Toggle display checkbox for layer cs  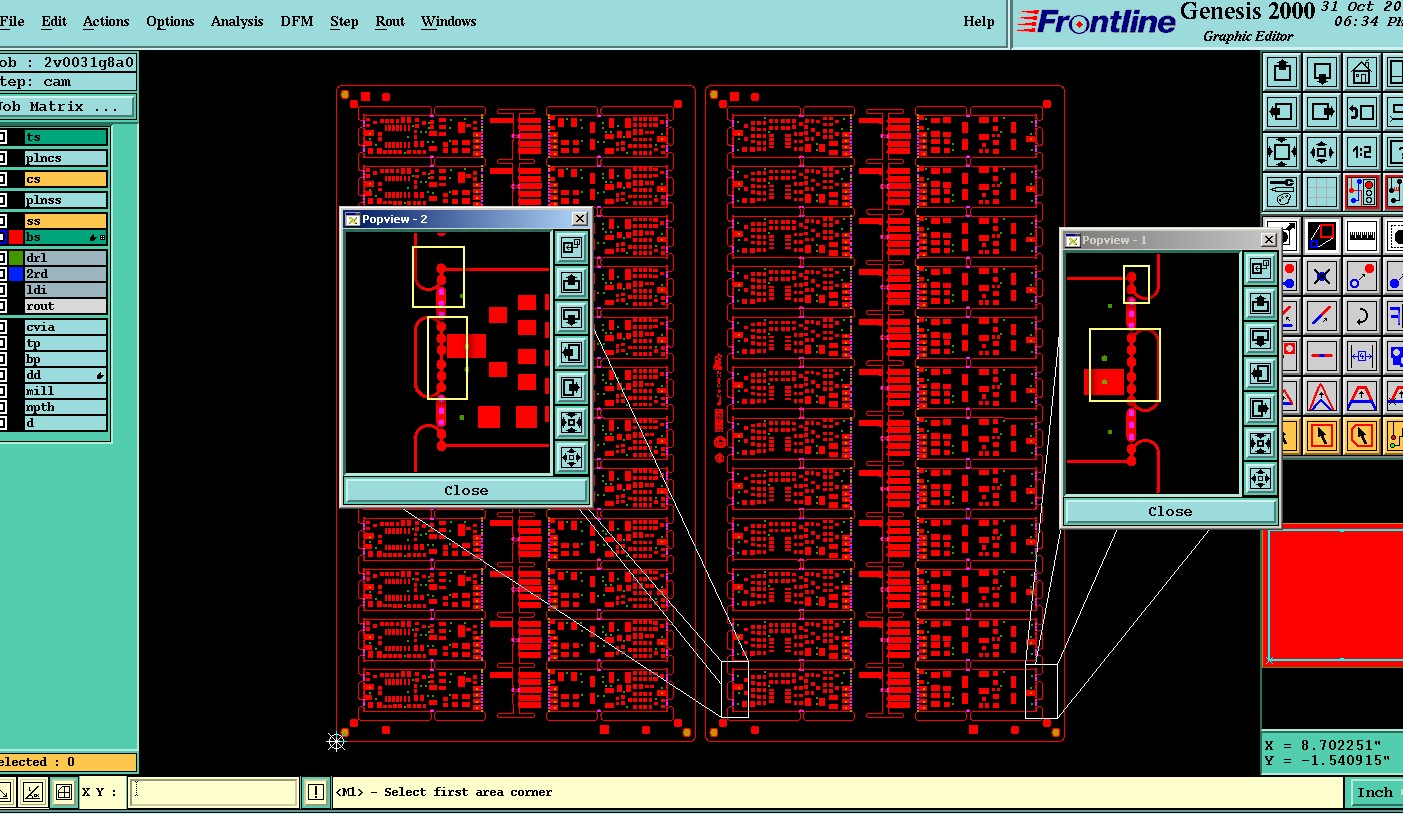[x=3, y=179]
